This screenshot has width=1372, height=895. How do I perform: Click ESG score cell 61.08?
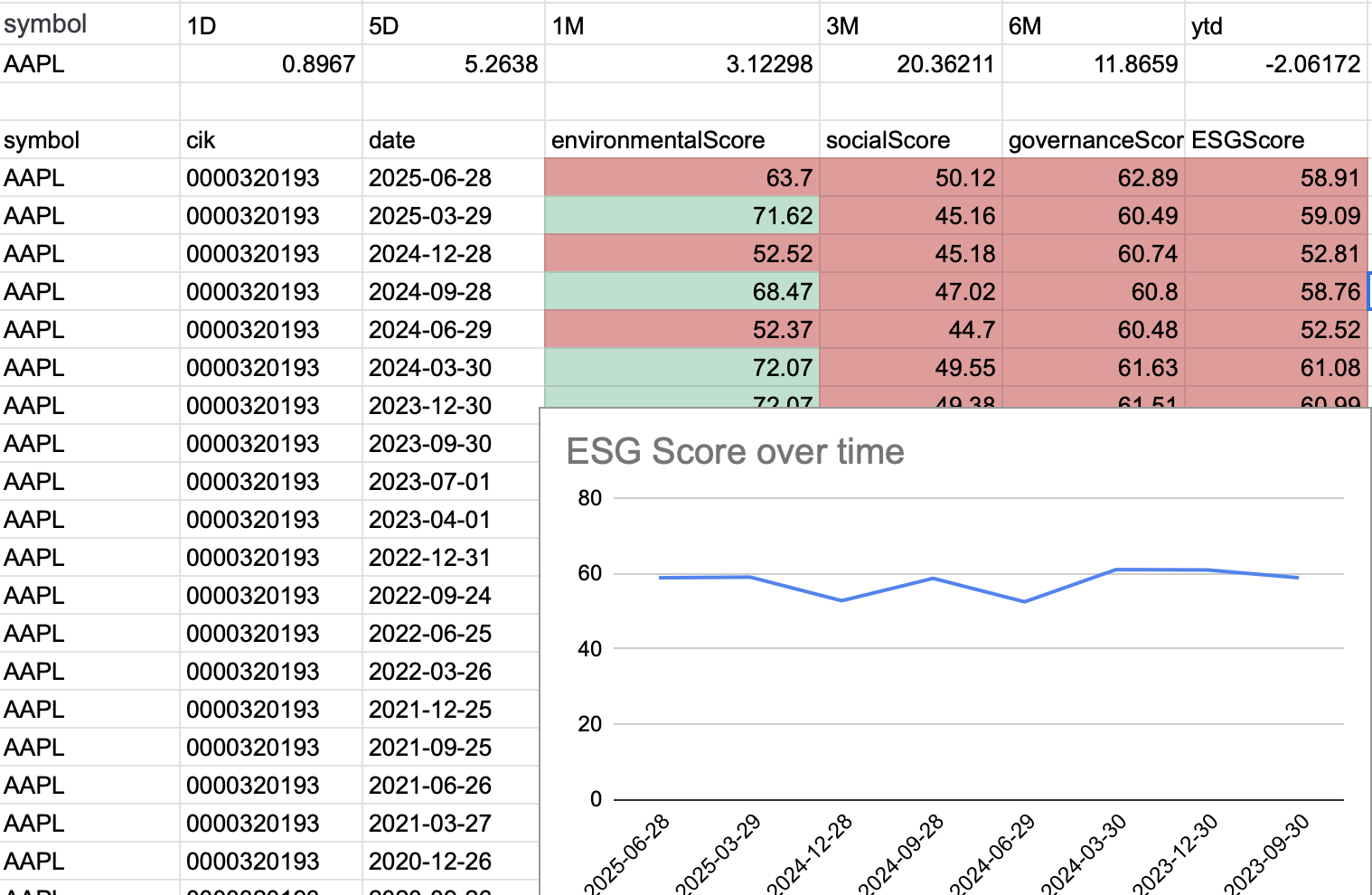tap(1276, 368)
